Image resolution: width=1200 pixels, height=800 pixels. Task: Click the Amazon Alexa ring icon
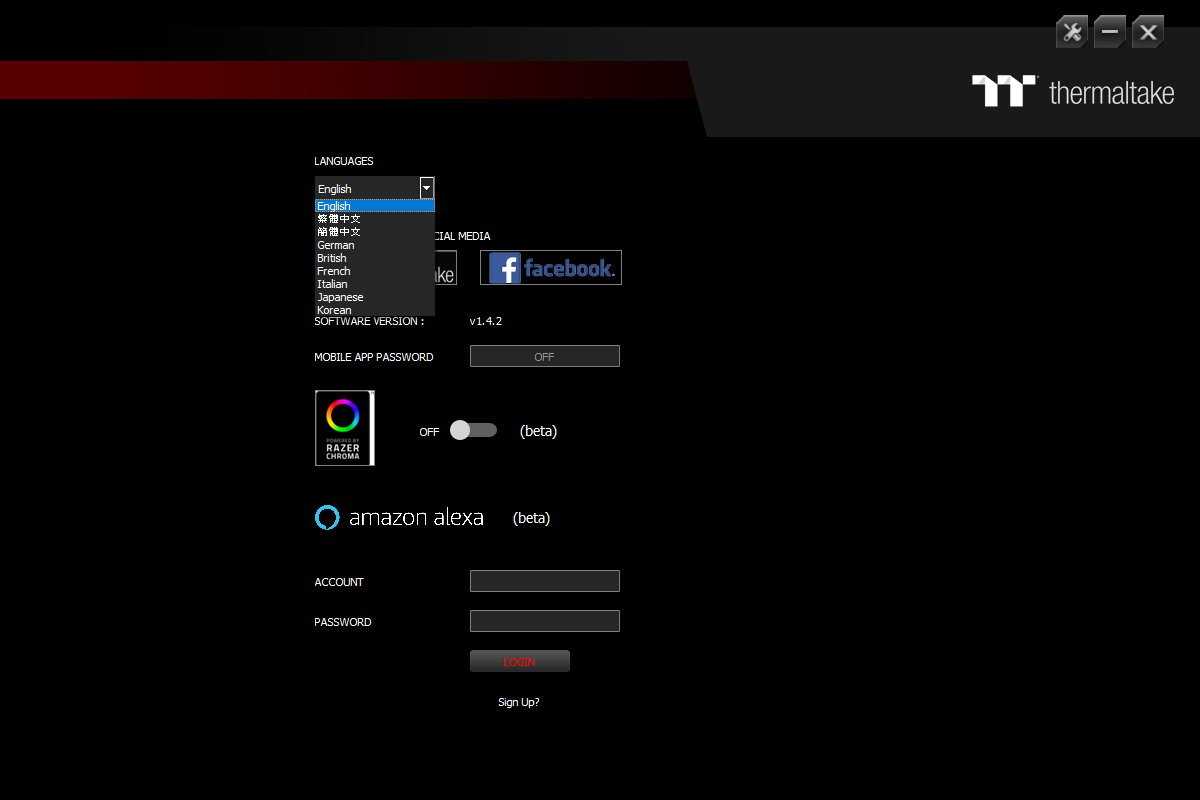tap(327, 517)
